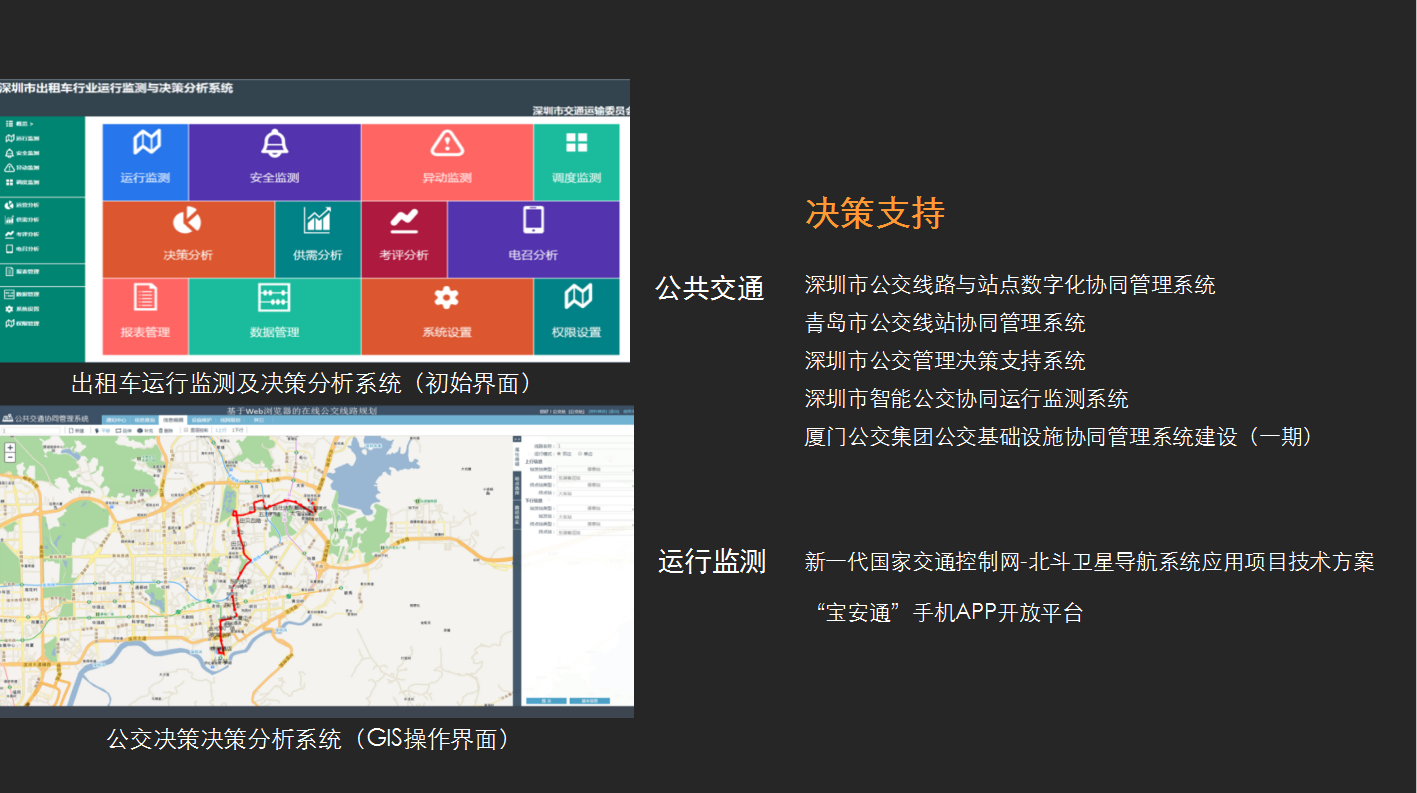1417x793 pixels.
Task: Click the 决策支持 orange heading
Action: pyautogui.click(x=875, y=213)
